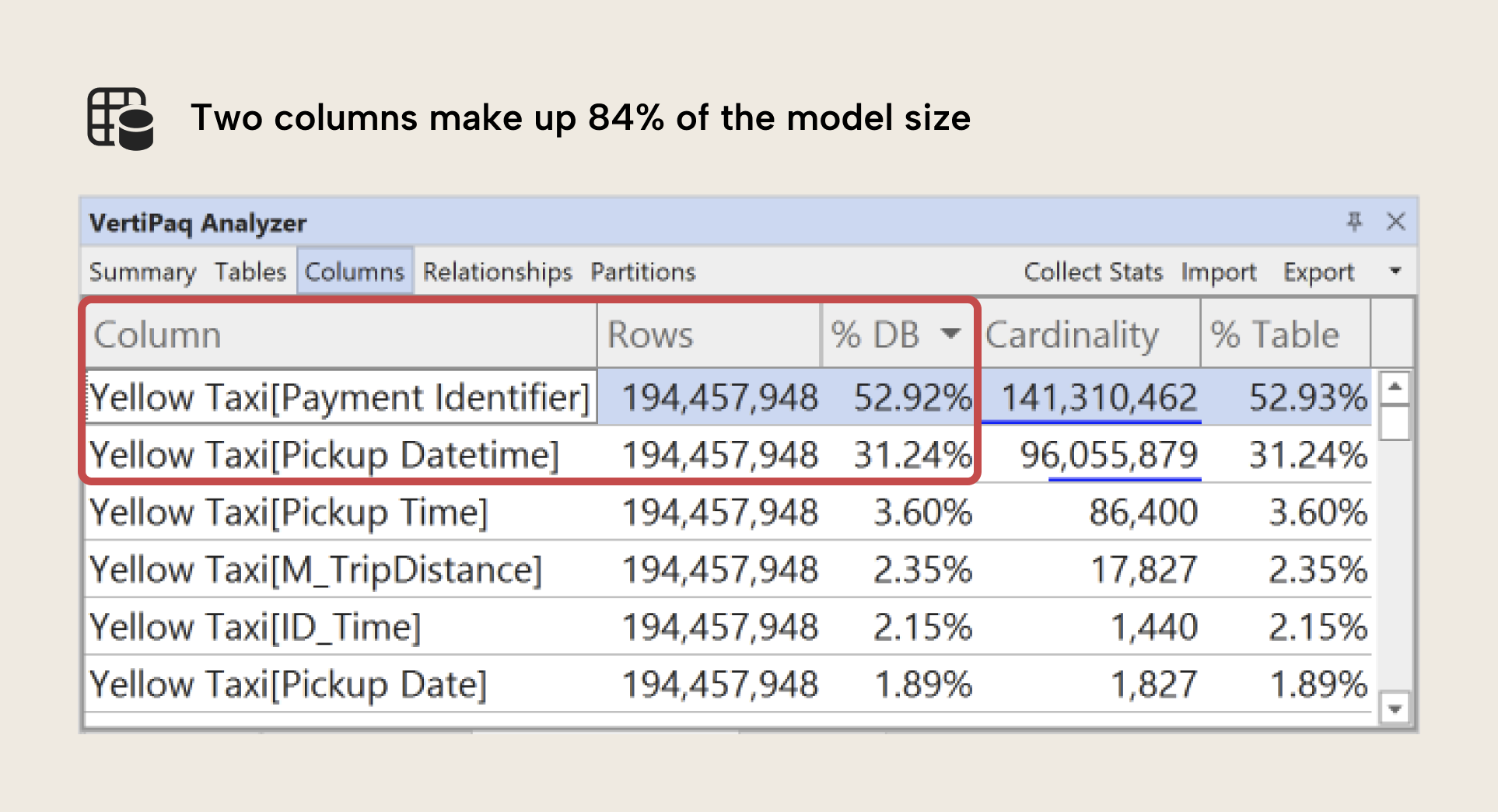The width and height of the screenshot is (1498, 812).
Task: Close the VertiPaq Analyzer panel
Action: (1397, 222)
